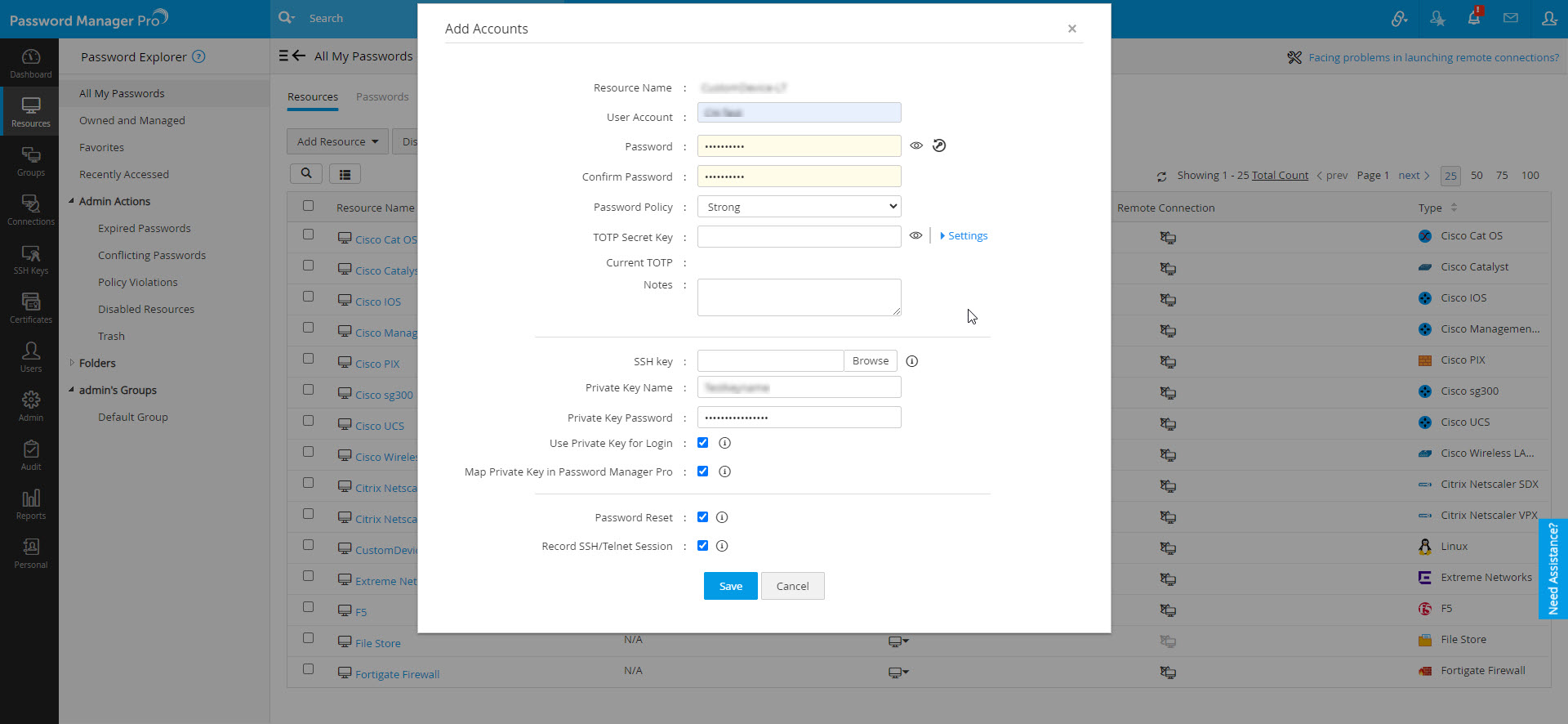
Task: Uncheck Use Private Key for Login
Action: (x=702, y=443)
